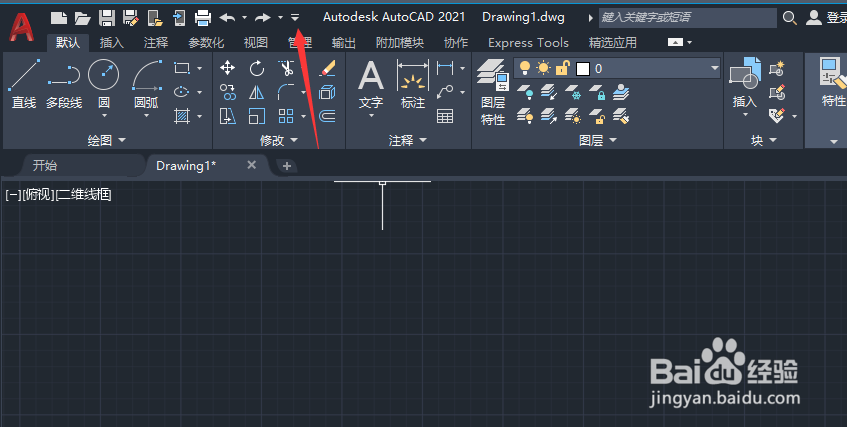Click the 特性 match properties icon
The image size is (847, 427).
pos(832,81)
